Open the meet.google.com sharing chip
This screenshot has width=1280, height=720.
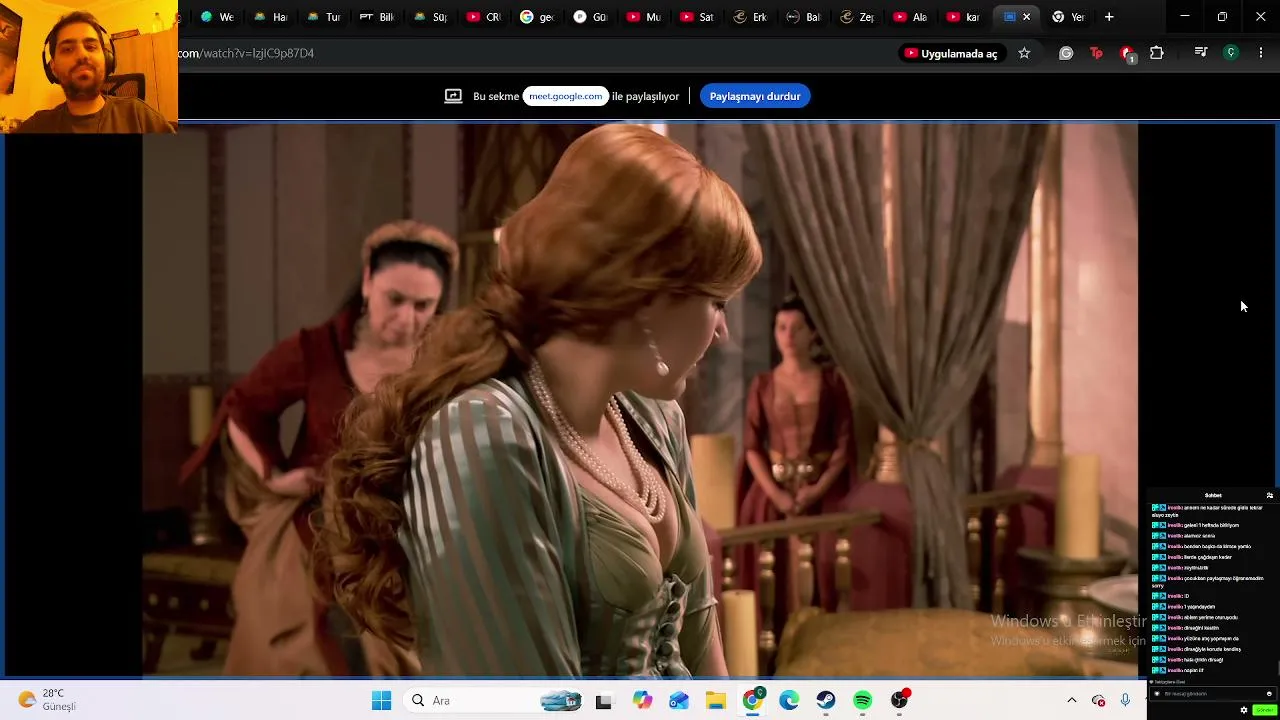click(x=566, y=96)
